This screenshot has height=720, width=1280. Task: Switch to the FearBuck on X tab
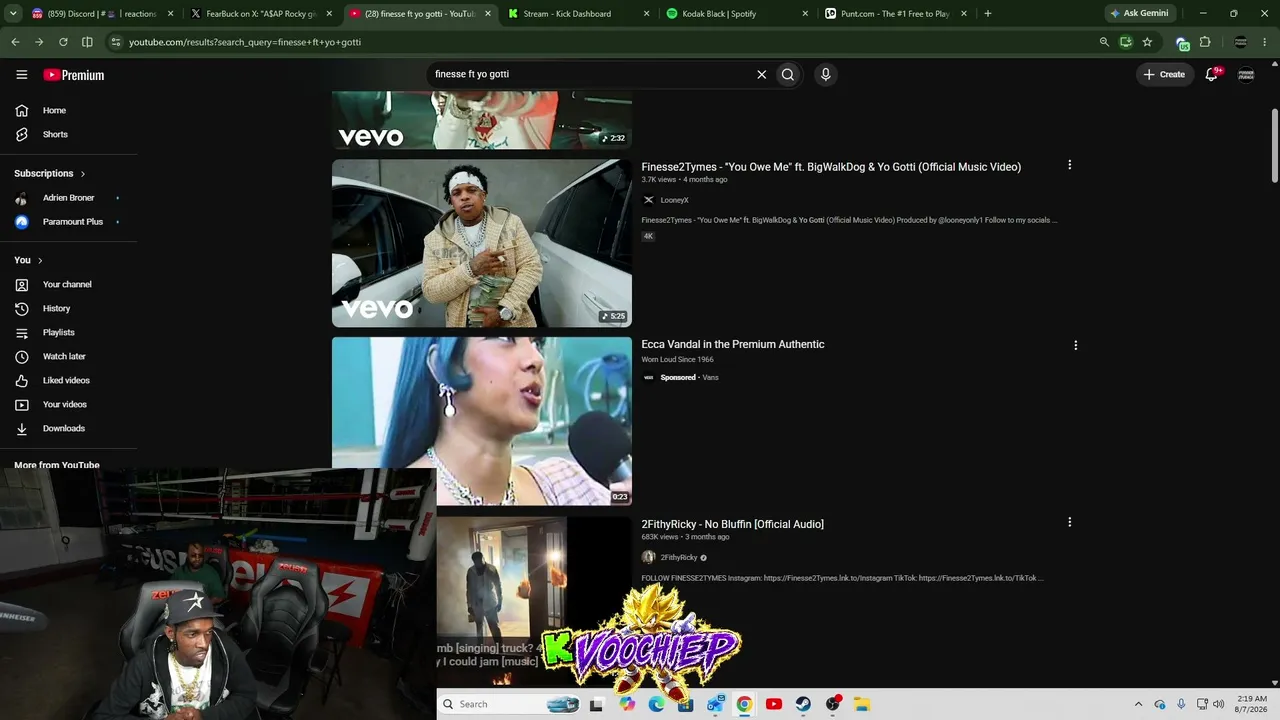pyautogui.click(x=261, y=14)
